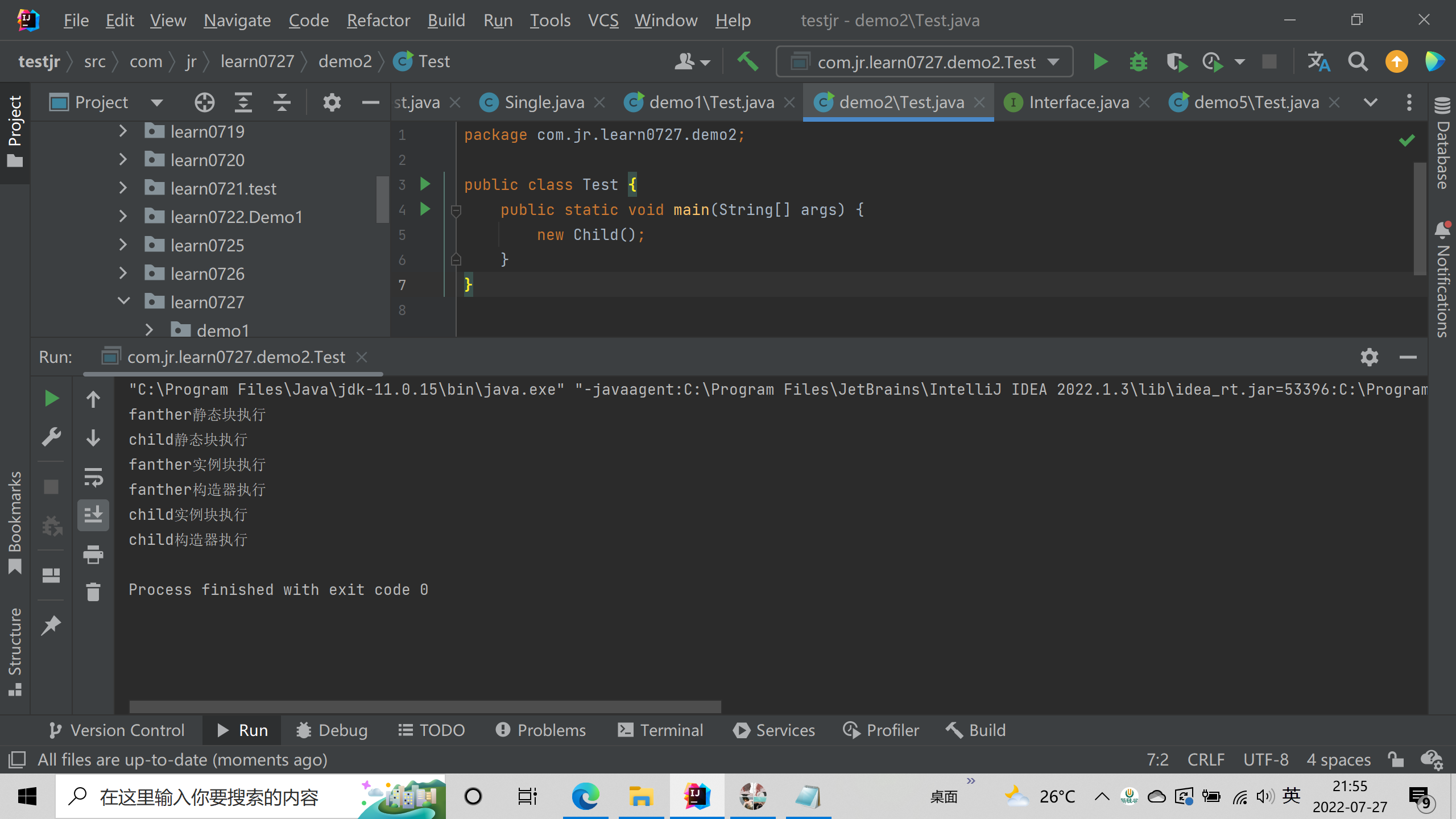Click the console horizontal scrollbar

(425, 707)
